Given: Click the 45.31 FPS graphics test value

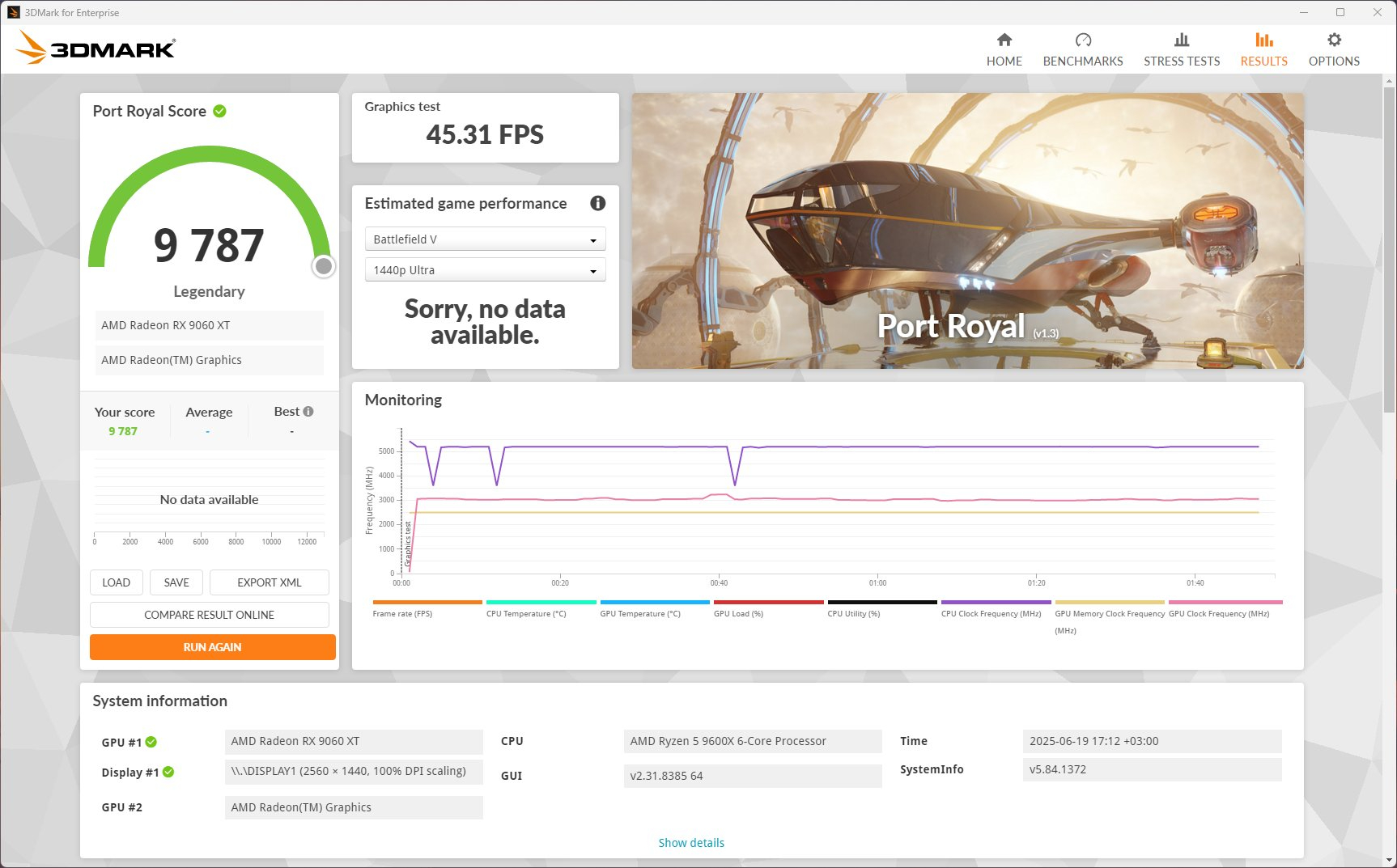Looking at the screenshot, I should click(x=485, y=134).
